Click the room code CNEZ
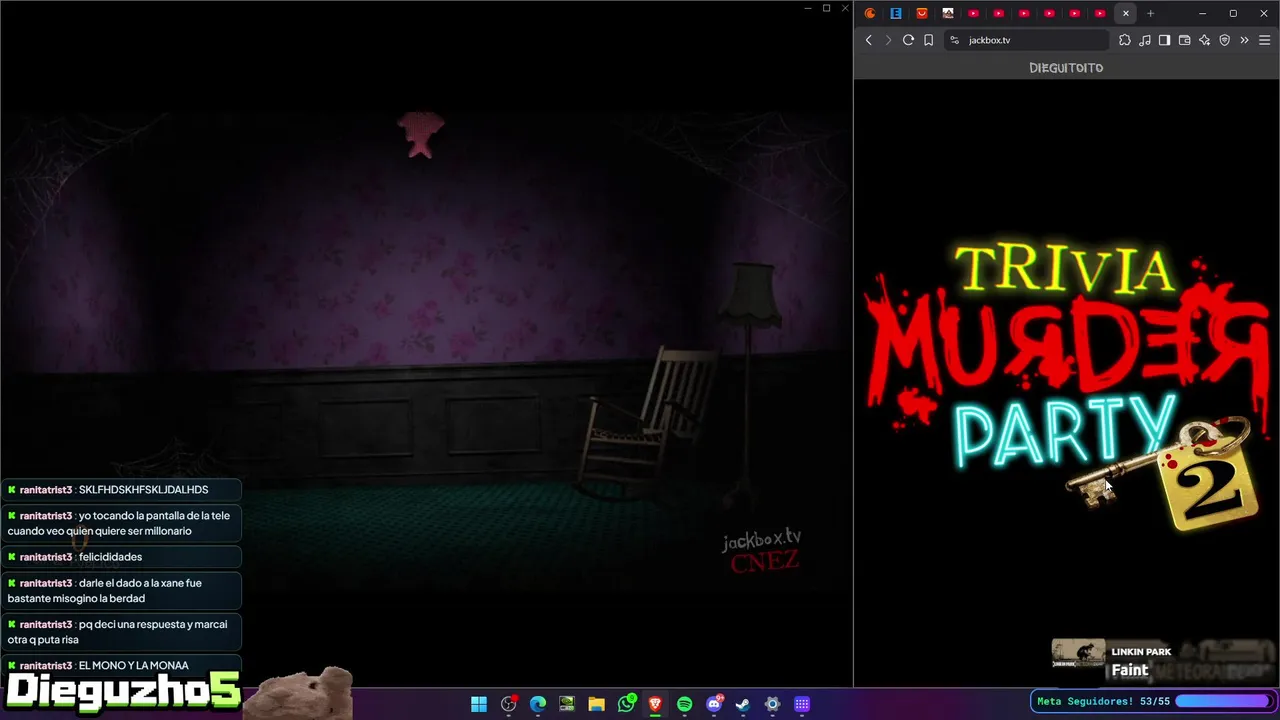Screen dimensions: 1280x720 click(x=765, y=562)
